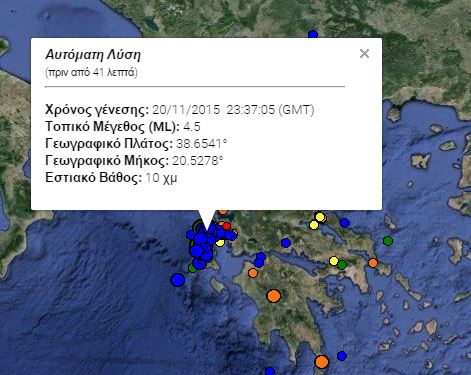
Task: Select the blue marker in the sea beside bottom orange marker
Action: (x=342, y=356)
